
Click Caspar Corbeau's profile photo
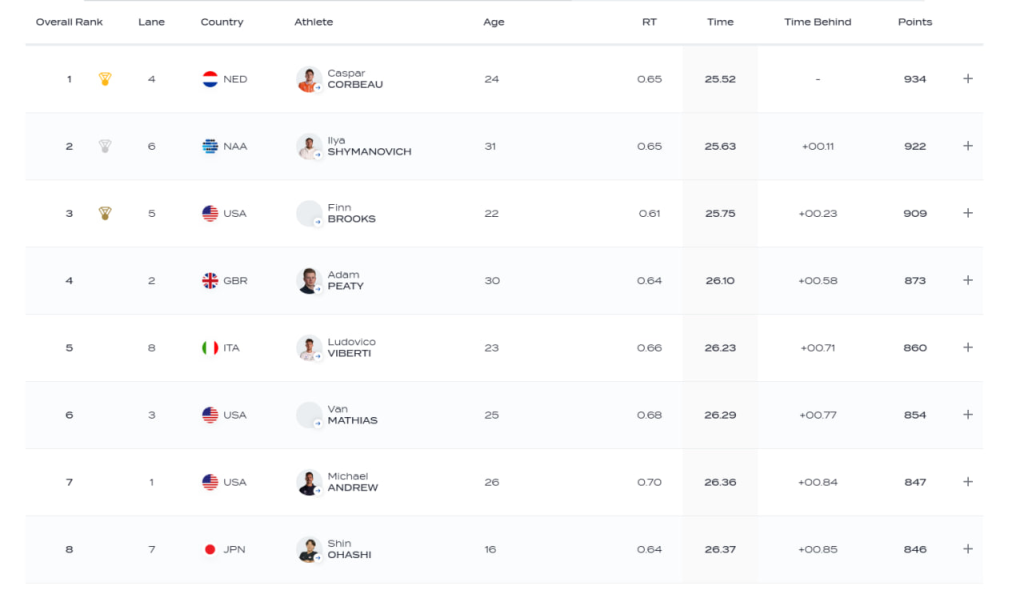click(308, 79)
